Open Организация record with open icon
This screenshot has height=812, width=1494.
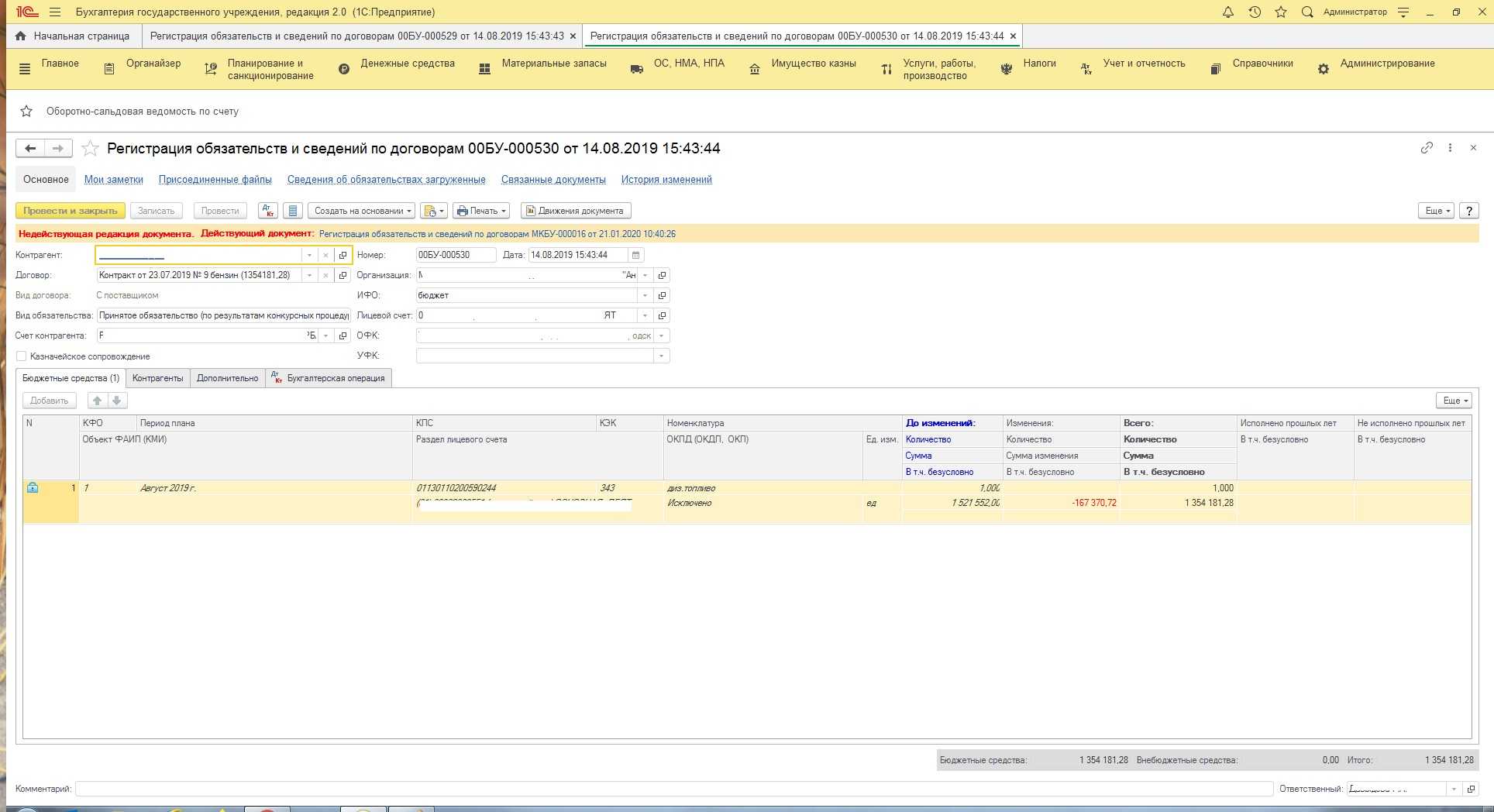pos(662,275)
